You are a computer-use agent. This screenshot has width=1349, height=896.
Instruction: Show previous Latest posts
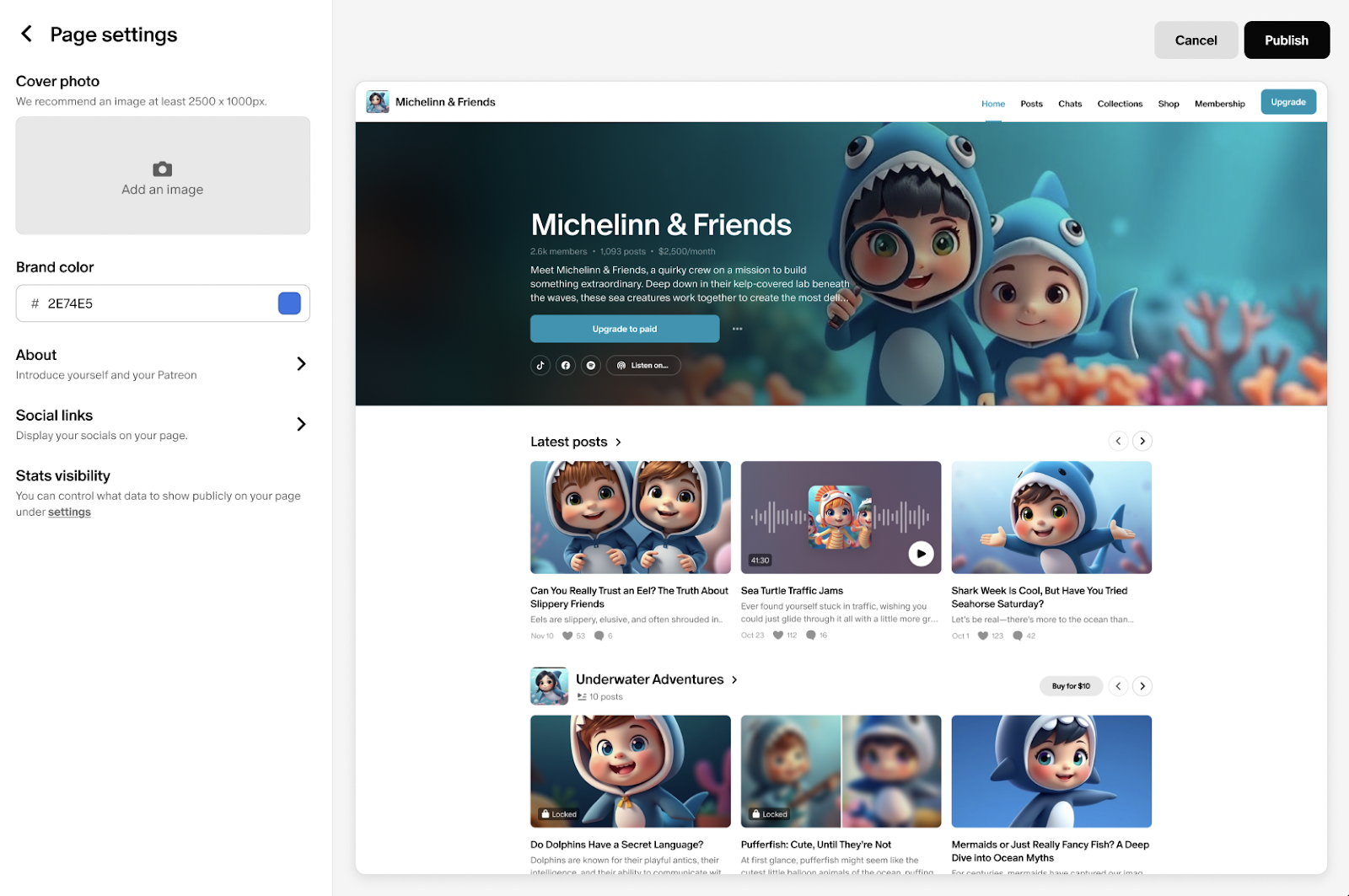coord(1118,441)
